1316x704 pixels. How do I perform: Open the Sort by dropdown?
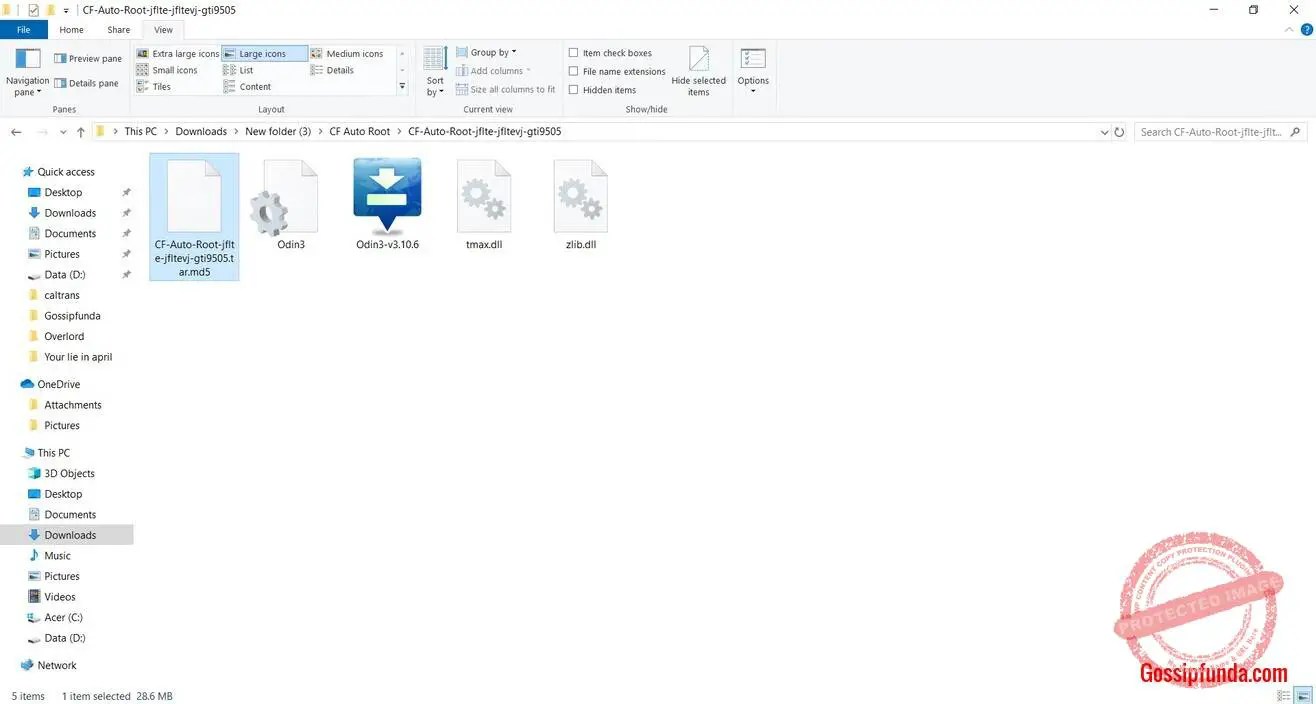(435, 71)
